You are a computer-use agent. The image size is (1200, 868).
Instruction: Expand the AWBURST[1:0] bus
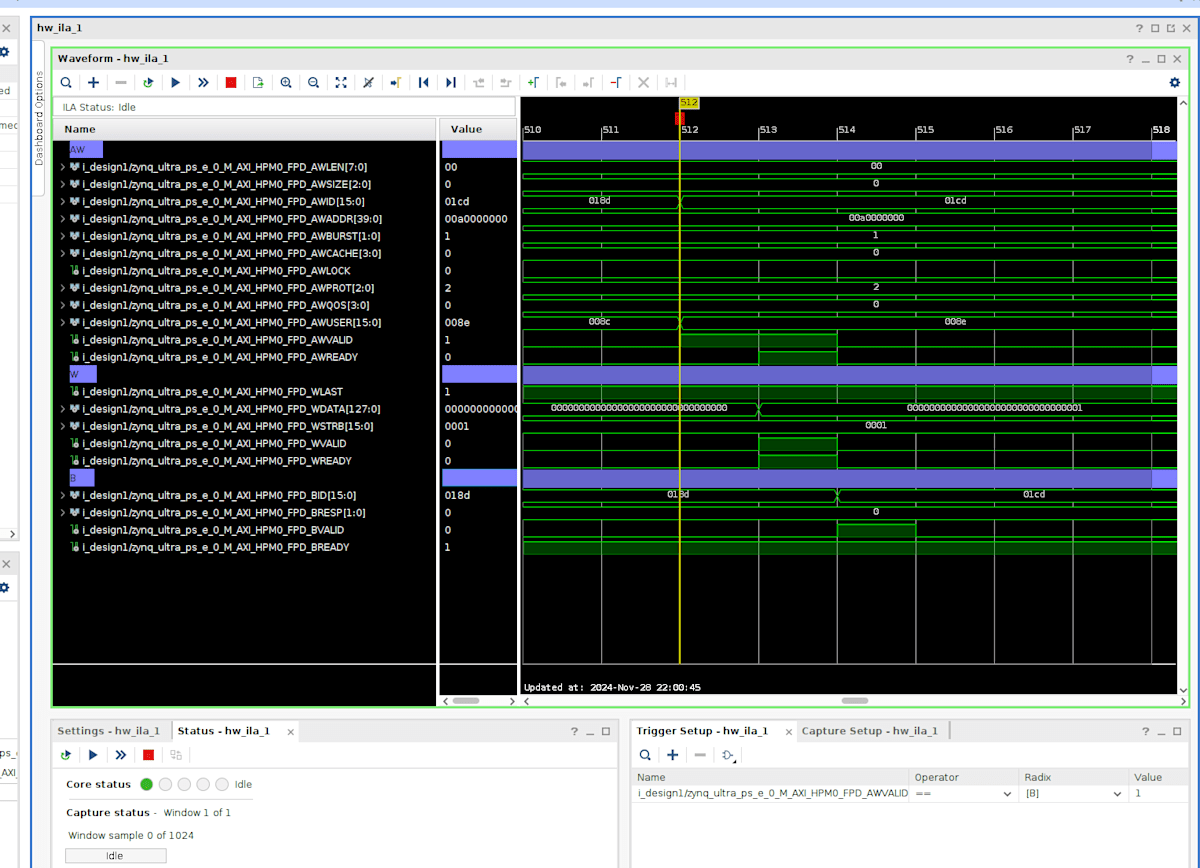[62, 236]
